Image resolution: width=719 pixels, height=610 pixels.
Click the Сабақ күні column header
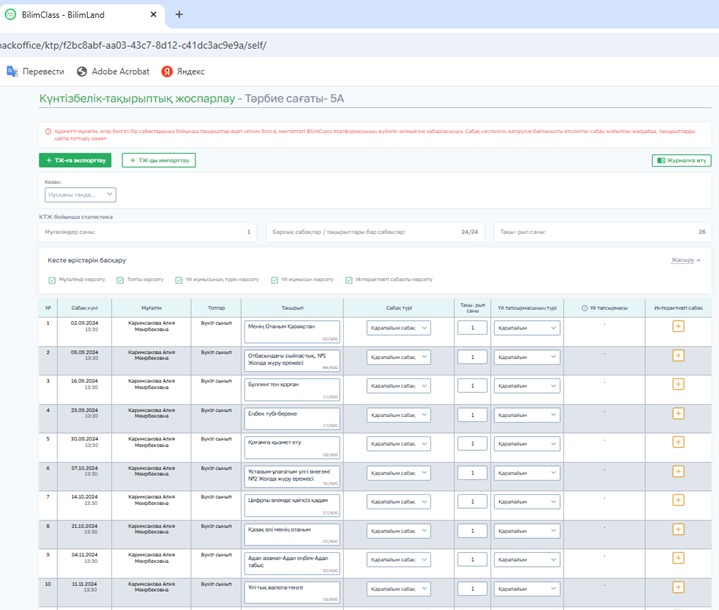pyautogui.click(x=84, y=308)
